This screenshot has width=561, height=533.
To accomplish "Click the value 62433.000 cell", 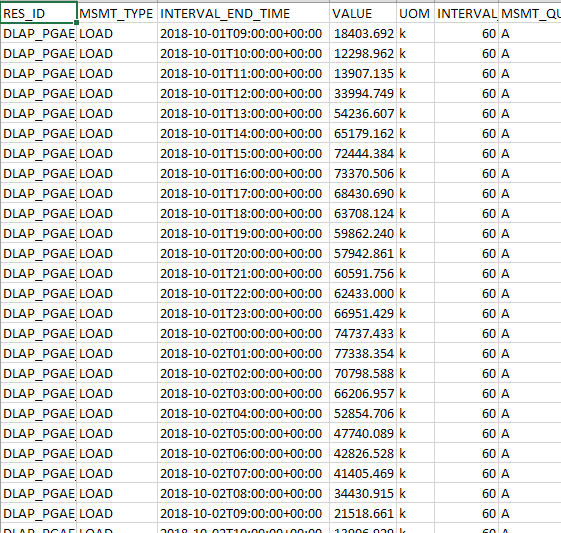I will pyautogui.click(x=363, y=293).
